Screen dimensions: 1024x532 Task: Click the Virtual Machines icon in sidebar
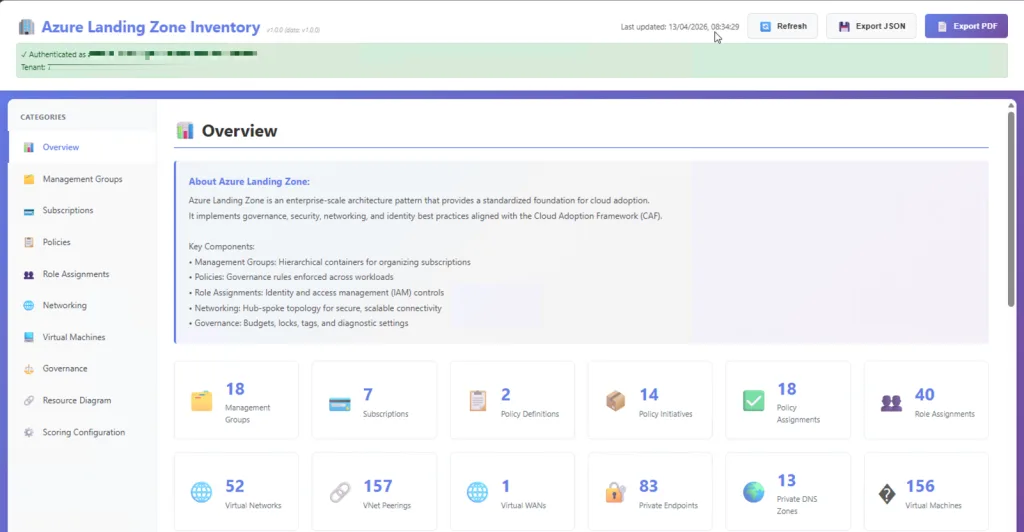[x=29, y=338]
